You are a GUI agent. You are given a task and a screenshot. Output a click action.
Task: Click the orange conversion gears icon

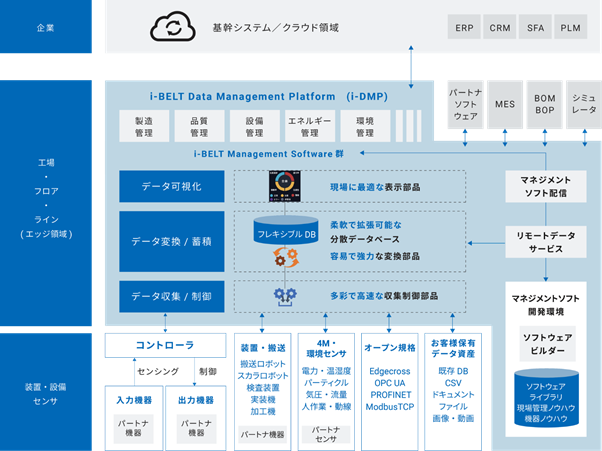tap(286, 258)
